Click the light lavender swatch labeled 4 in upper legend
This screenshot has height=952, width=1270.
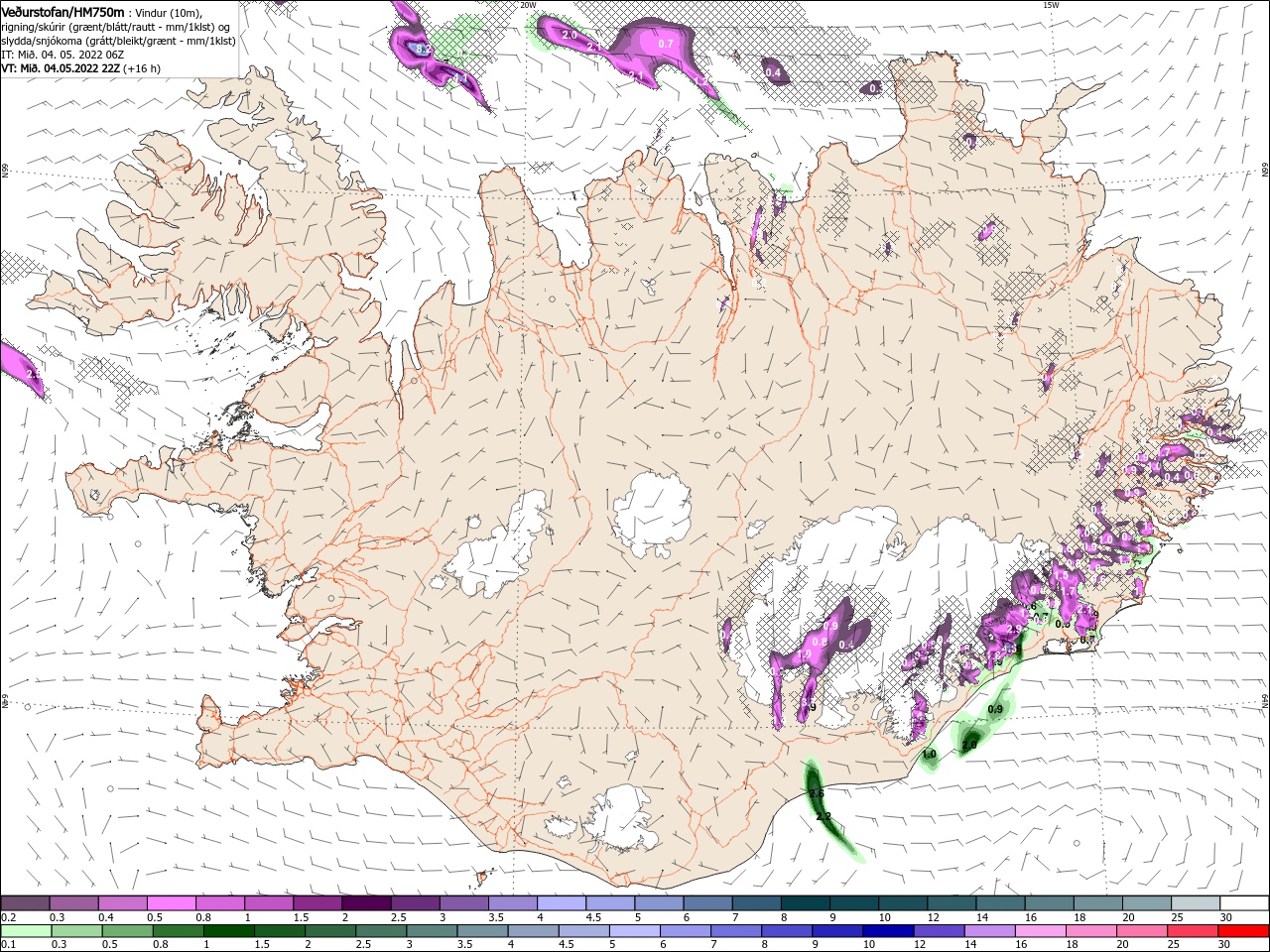pyautogui.click(x=560, y=902)
